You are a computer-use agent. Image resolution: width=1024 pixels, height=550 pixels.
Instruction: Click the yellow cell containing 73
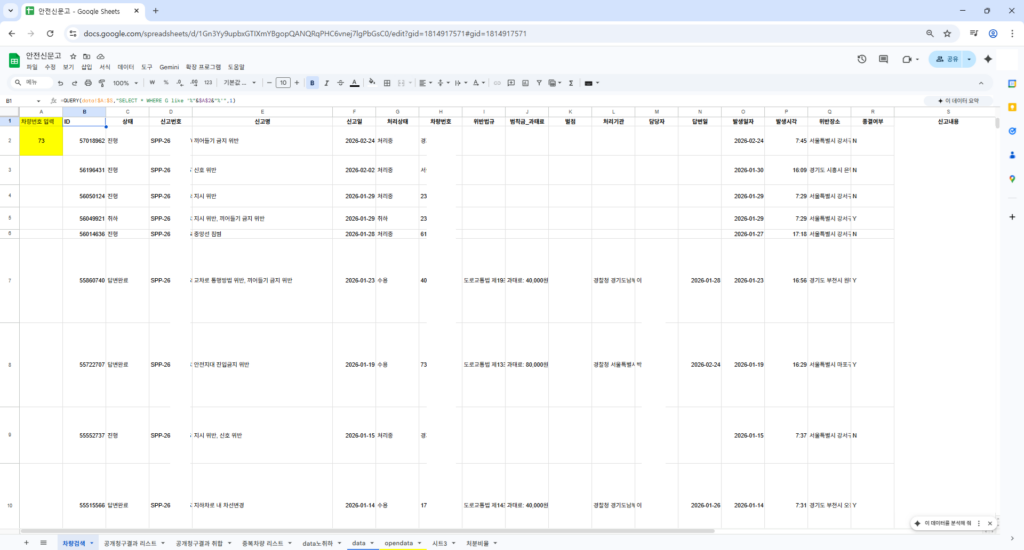[41, 141]
